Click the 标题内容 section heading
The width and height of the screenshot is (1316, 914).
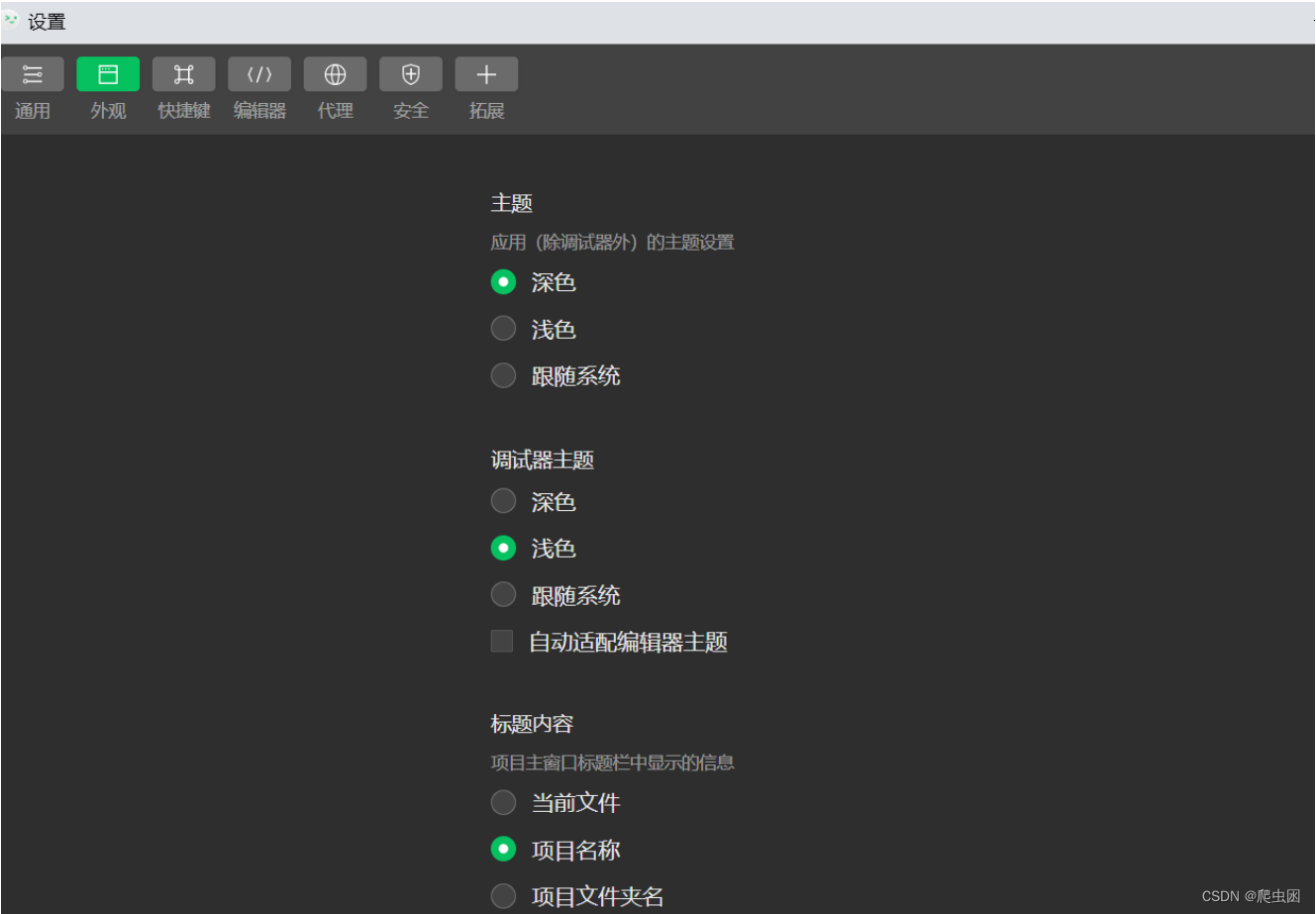(532, 724)
